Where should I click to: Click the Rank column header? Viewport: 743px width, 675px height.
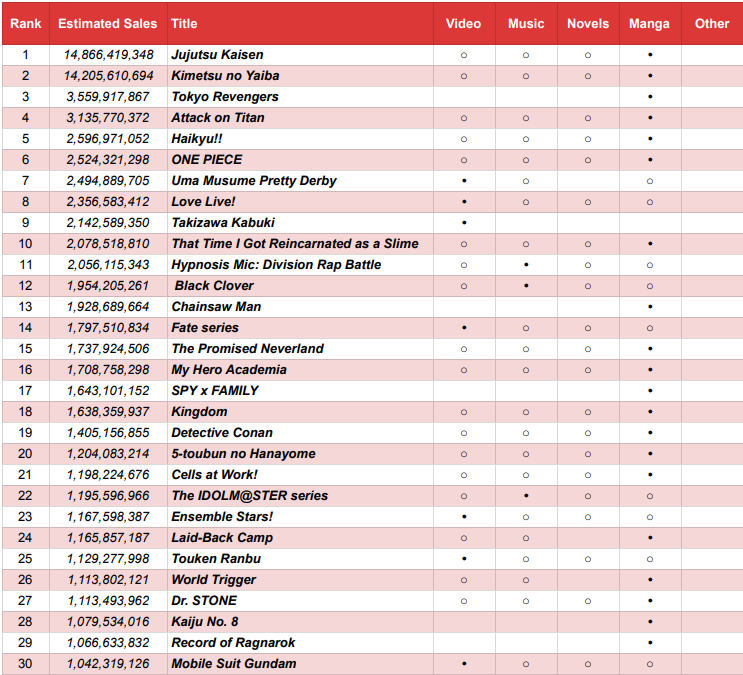(26, 24)
